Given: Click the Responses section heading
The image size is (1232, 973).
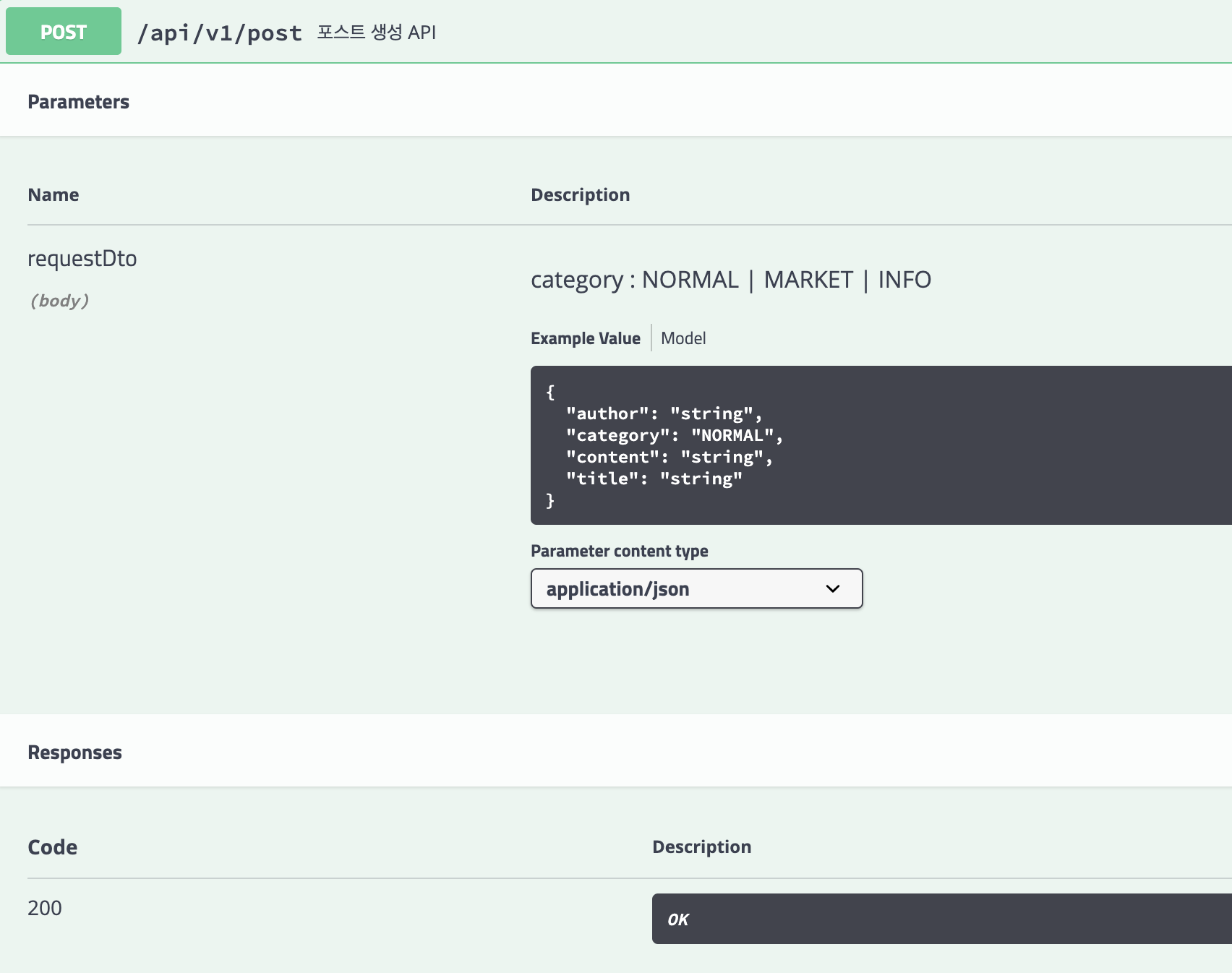Looking at the screenshot, I should pos(74,753).
